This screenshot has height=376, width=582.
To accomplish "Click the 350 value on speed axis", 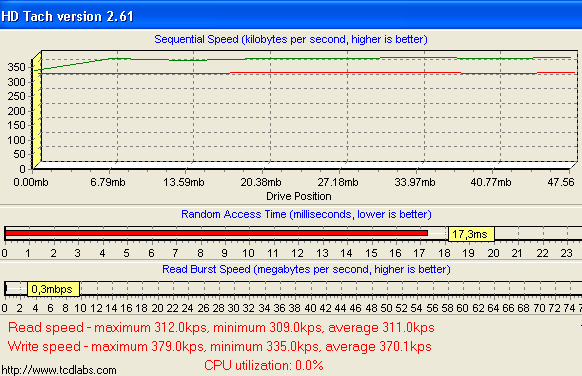I will [17, 67].
